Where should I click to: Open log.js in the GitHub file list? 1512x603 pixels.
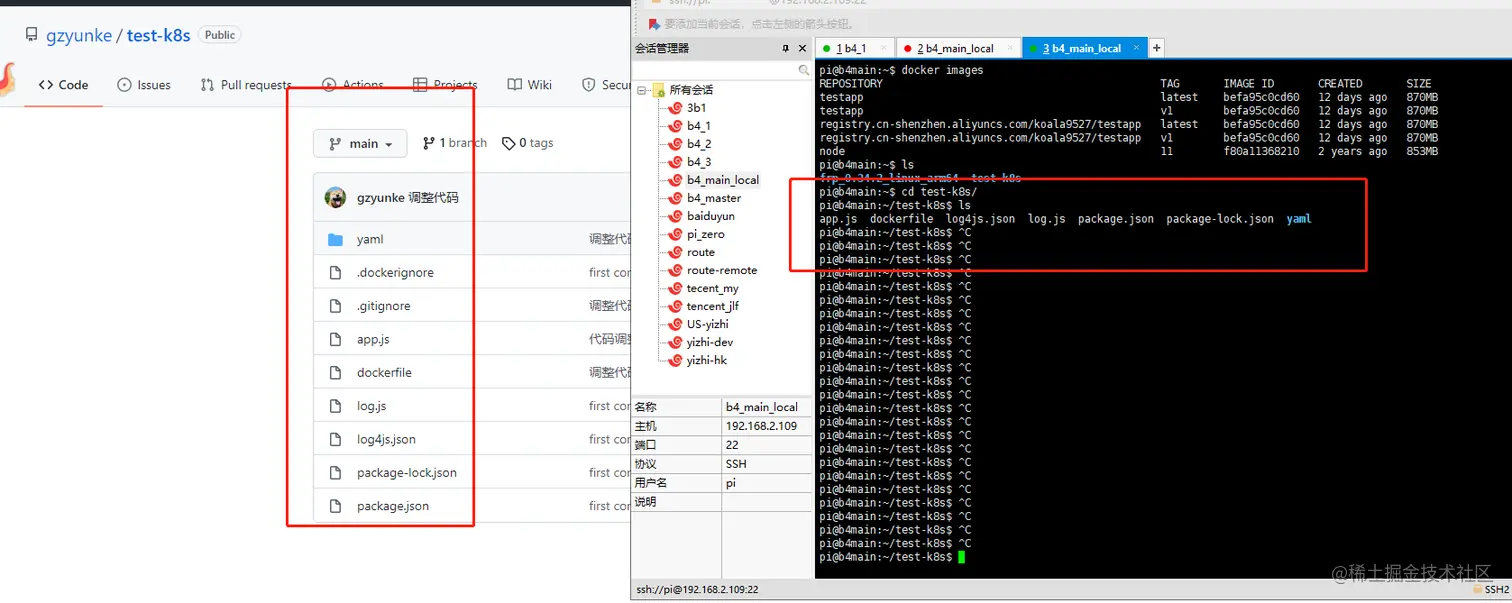[x=371, y=406]
